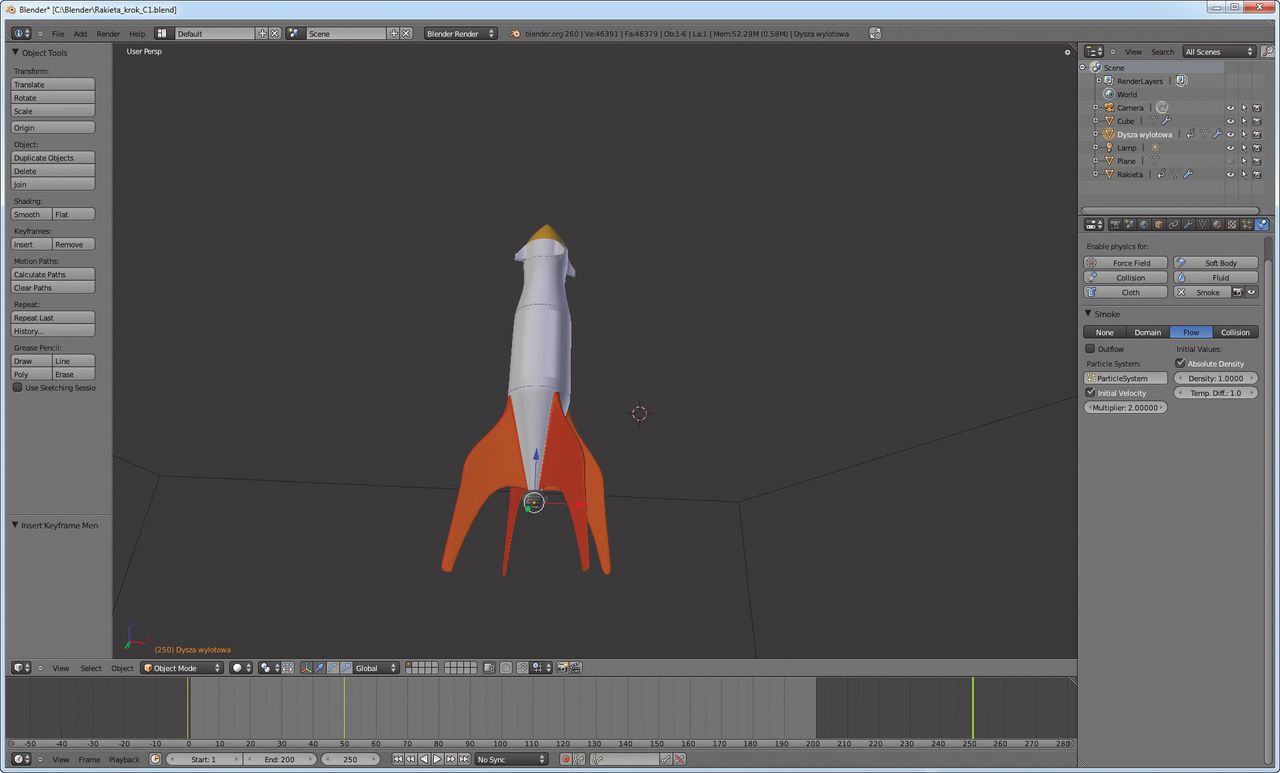Screen dimensions: 1280x773
Task: Enable Use Sketching Session checkbox
Action: (17, 387)
